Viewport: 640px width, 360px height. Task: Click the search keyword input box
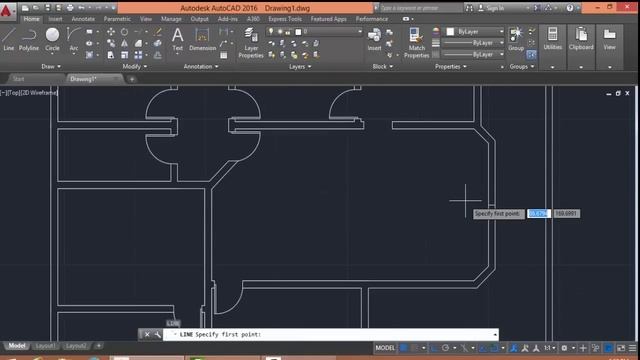[420, 8]
